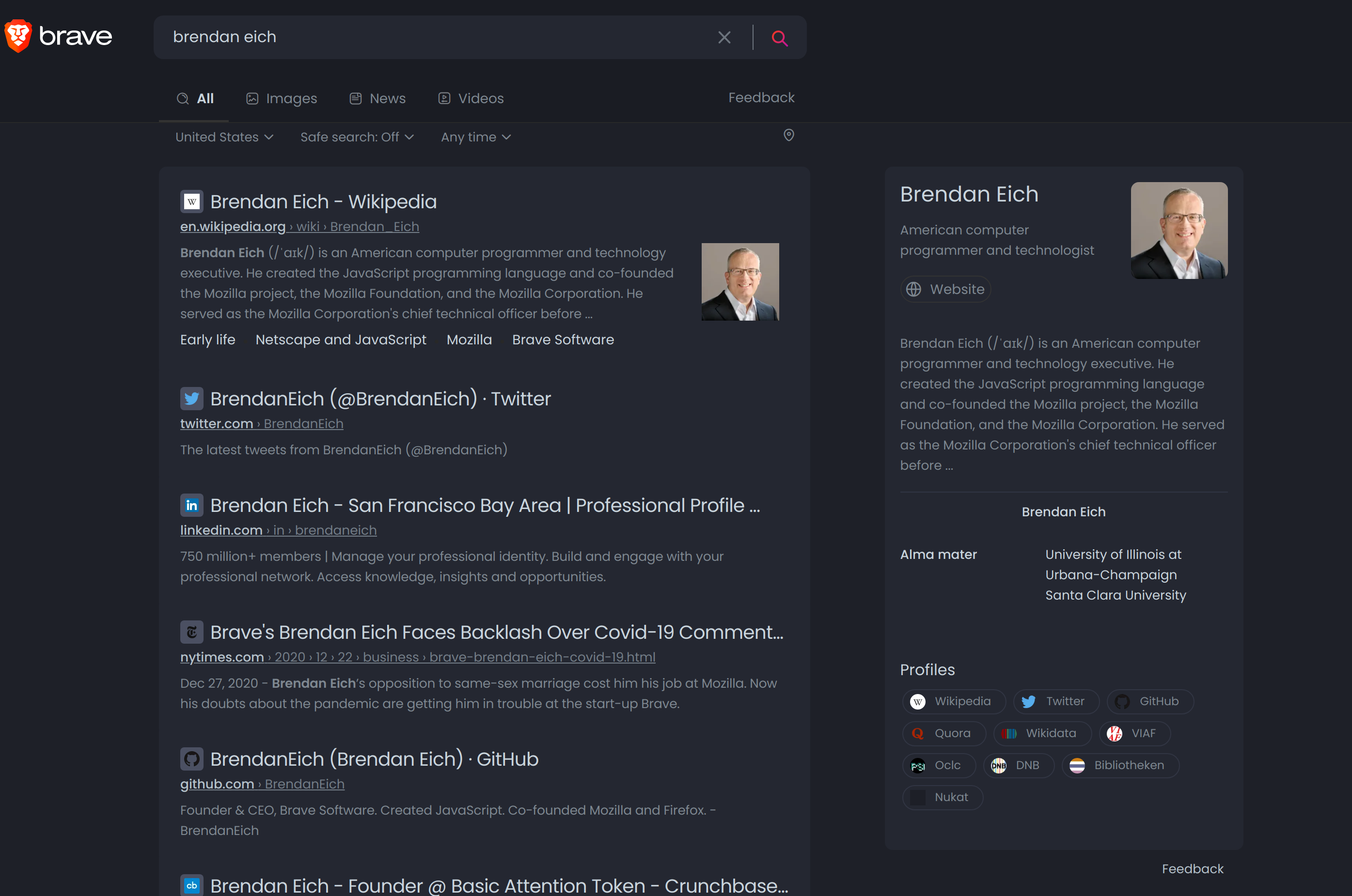Click the linkedin.com › in › brendaneich URL
This screenshot has width=1352, height=896.
point(279,530)
